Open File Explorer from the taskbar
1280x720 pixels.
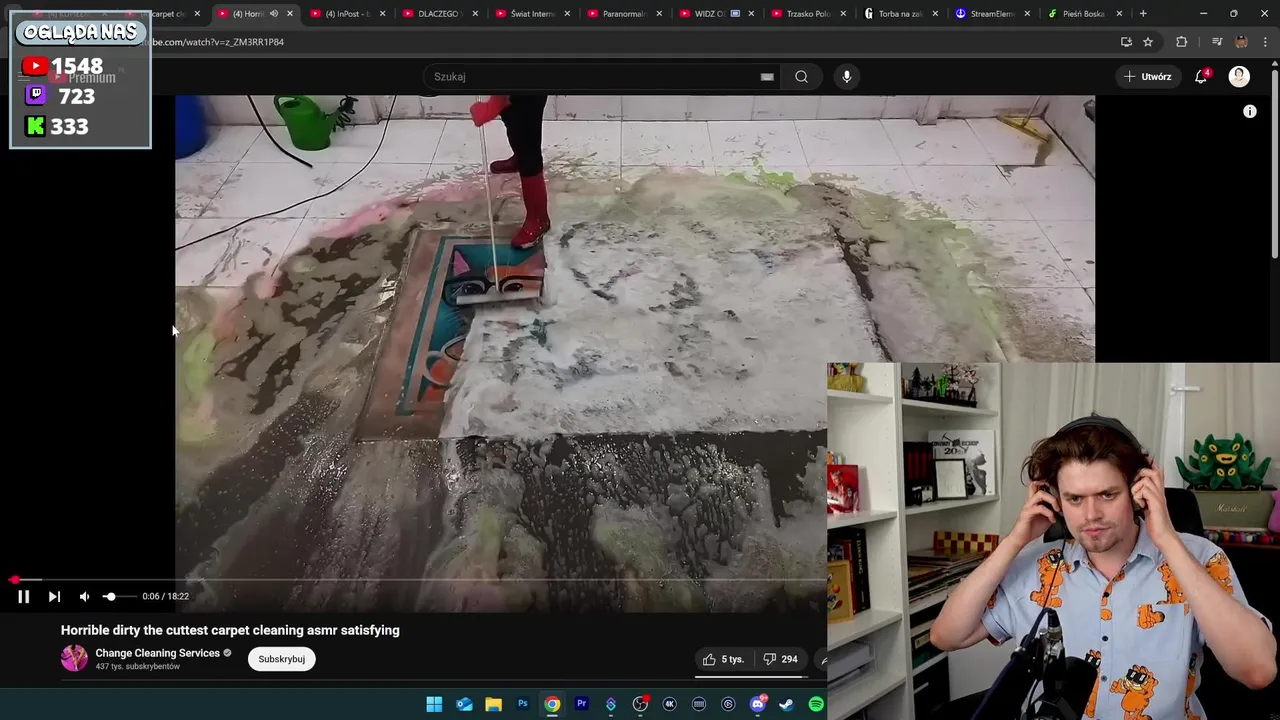493,704
